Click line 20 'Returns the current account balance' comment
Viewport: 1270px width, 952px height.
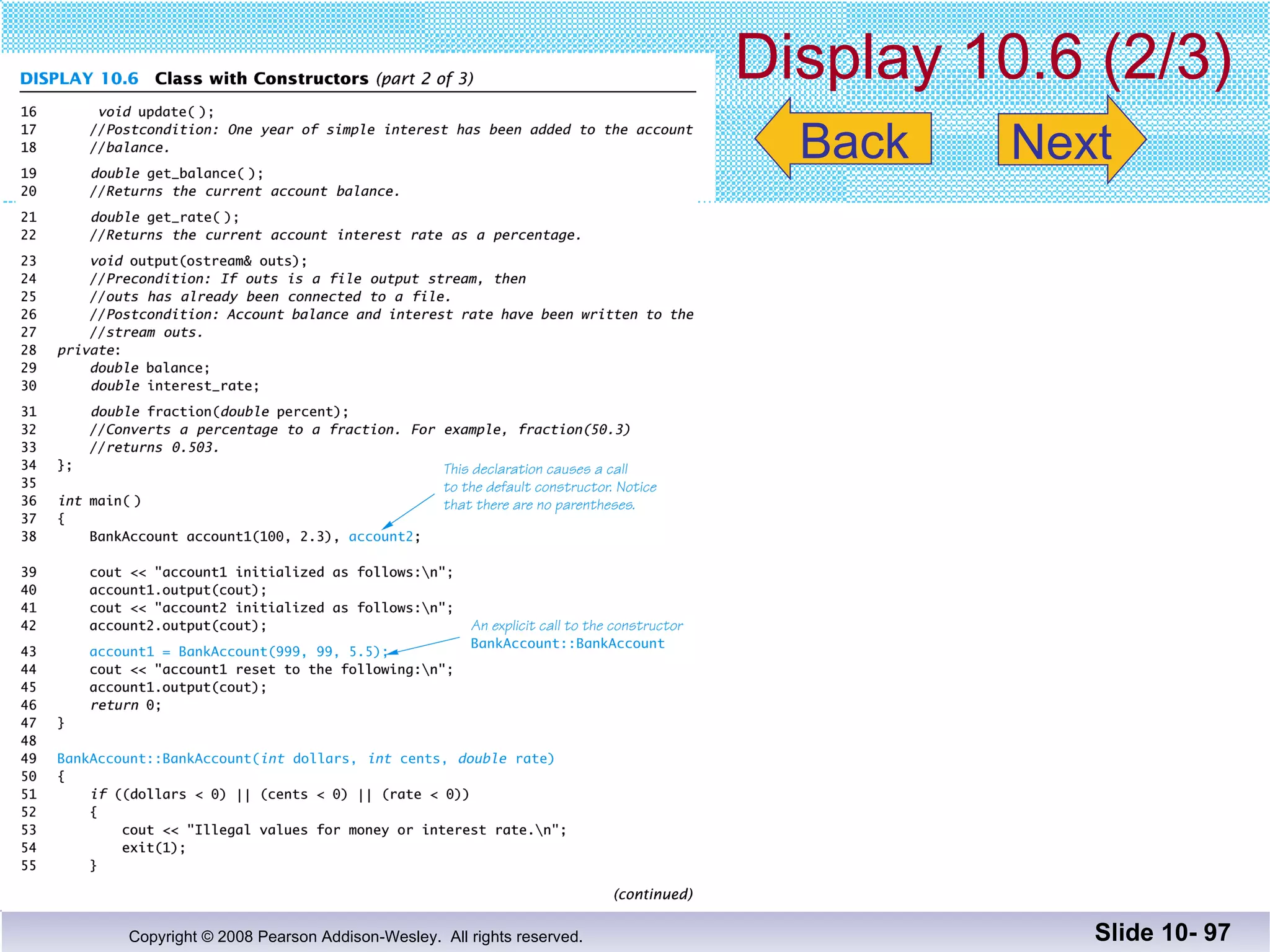coord(245,192)
